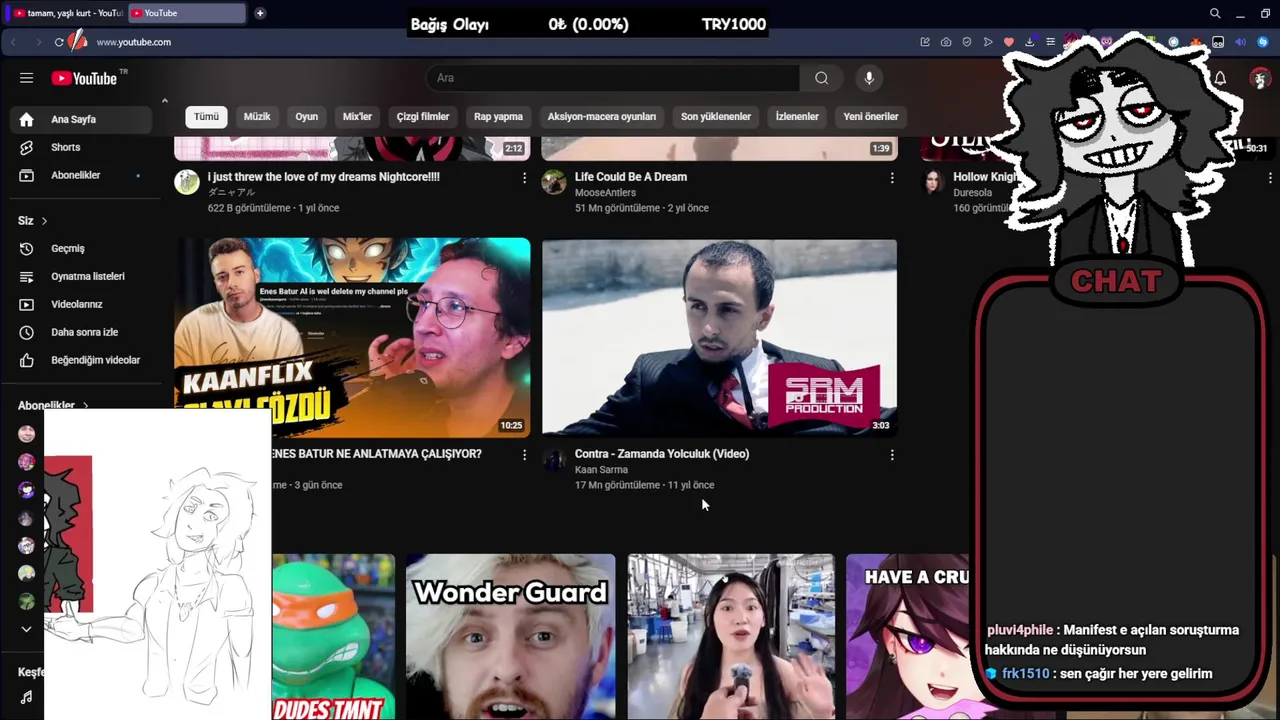Expand the Siz section chevron

(44, 221)
